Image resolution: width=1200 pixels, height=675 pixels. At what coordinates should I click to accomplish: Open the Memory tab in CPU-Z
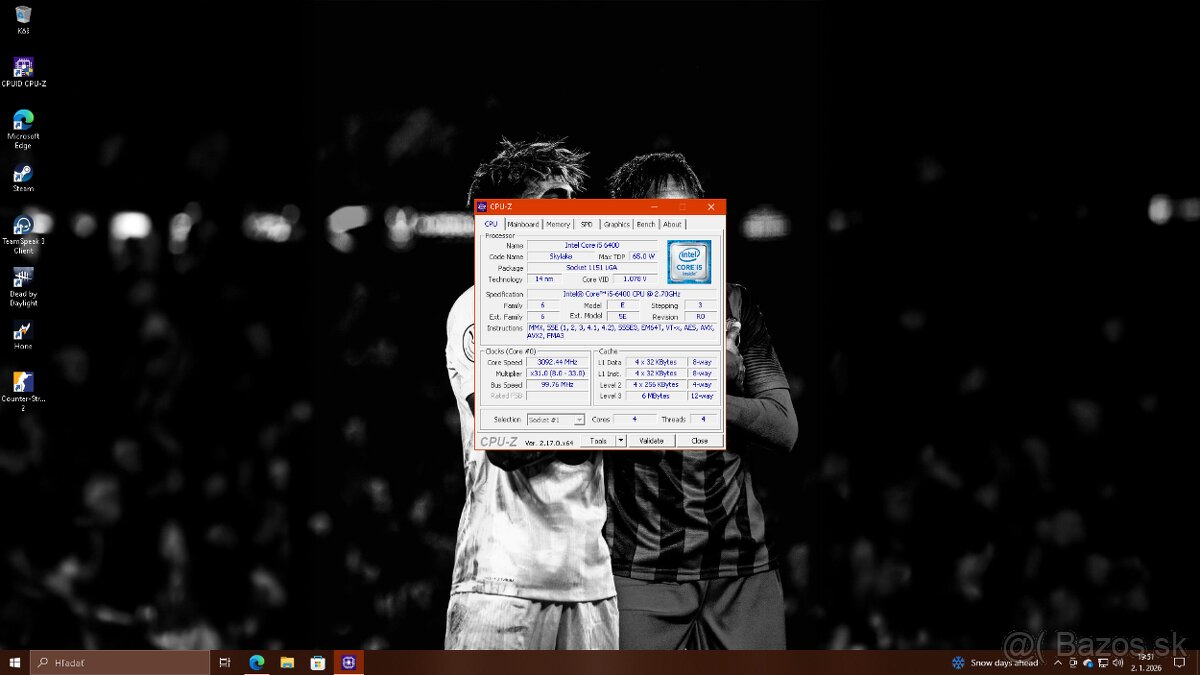coord(558,225)
